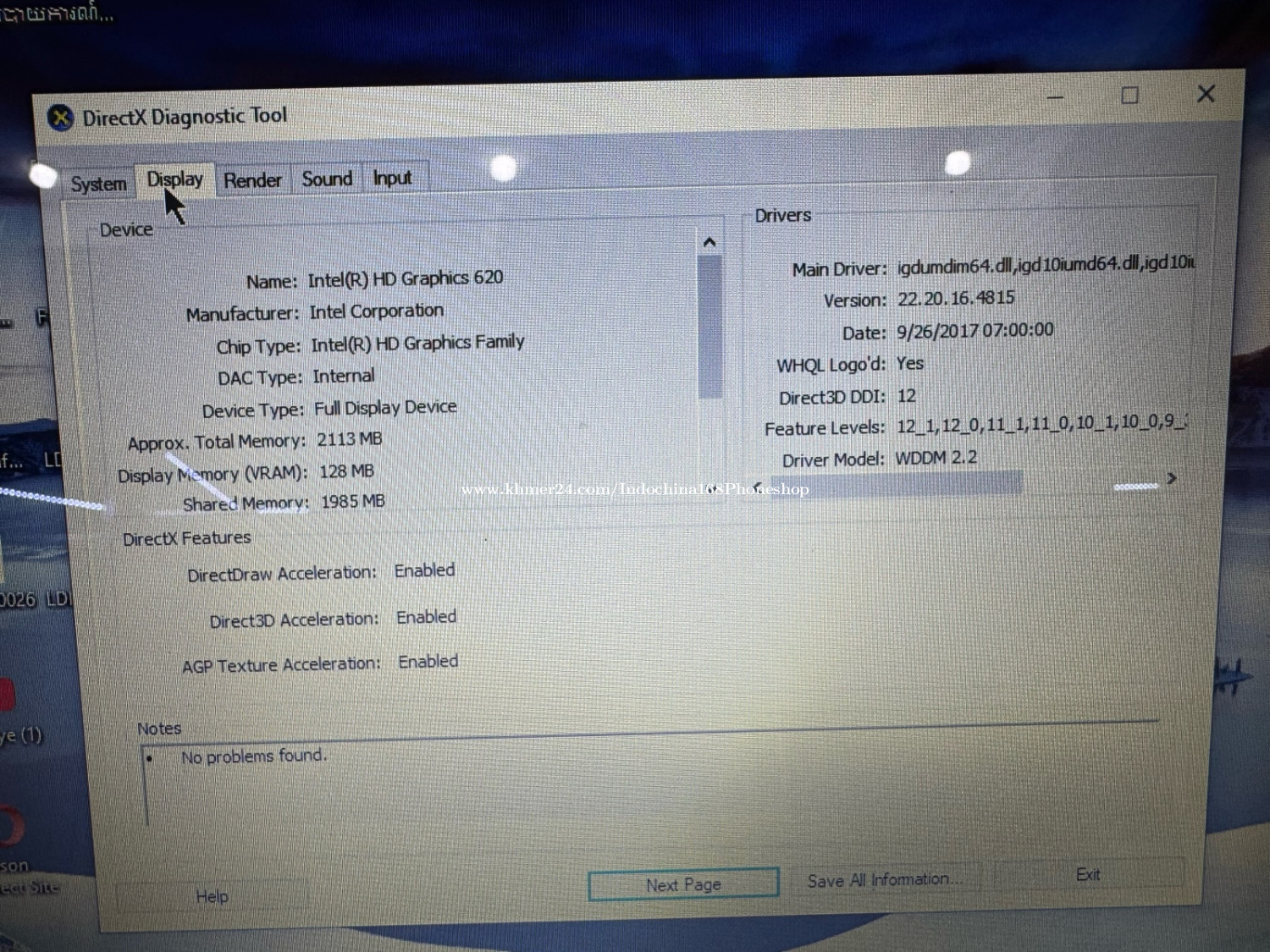Click the DAC Type value 'Internal'
This screenshot has height=952, width=1270.
click(343, 376)
